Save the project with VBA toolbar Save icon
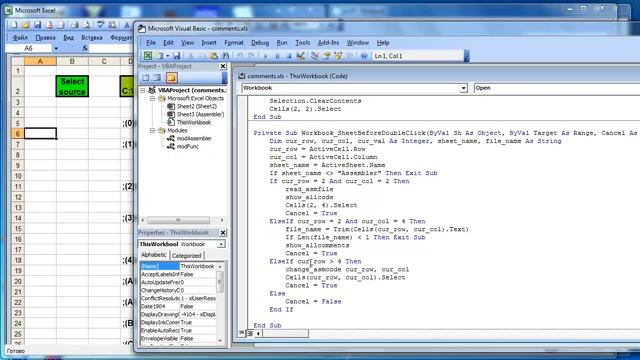The width and height of the screenshot is (640, 360). [x=177, y=56]
